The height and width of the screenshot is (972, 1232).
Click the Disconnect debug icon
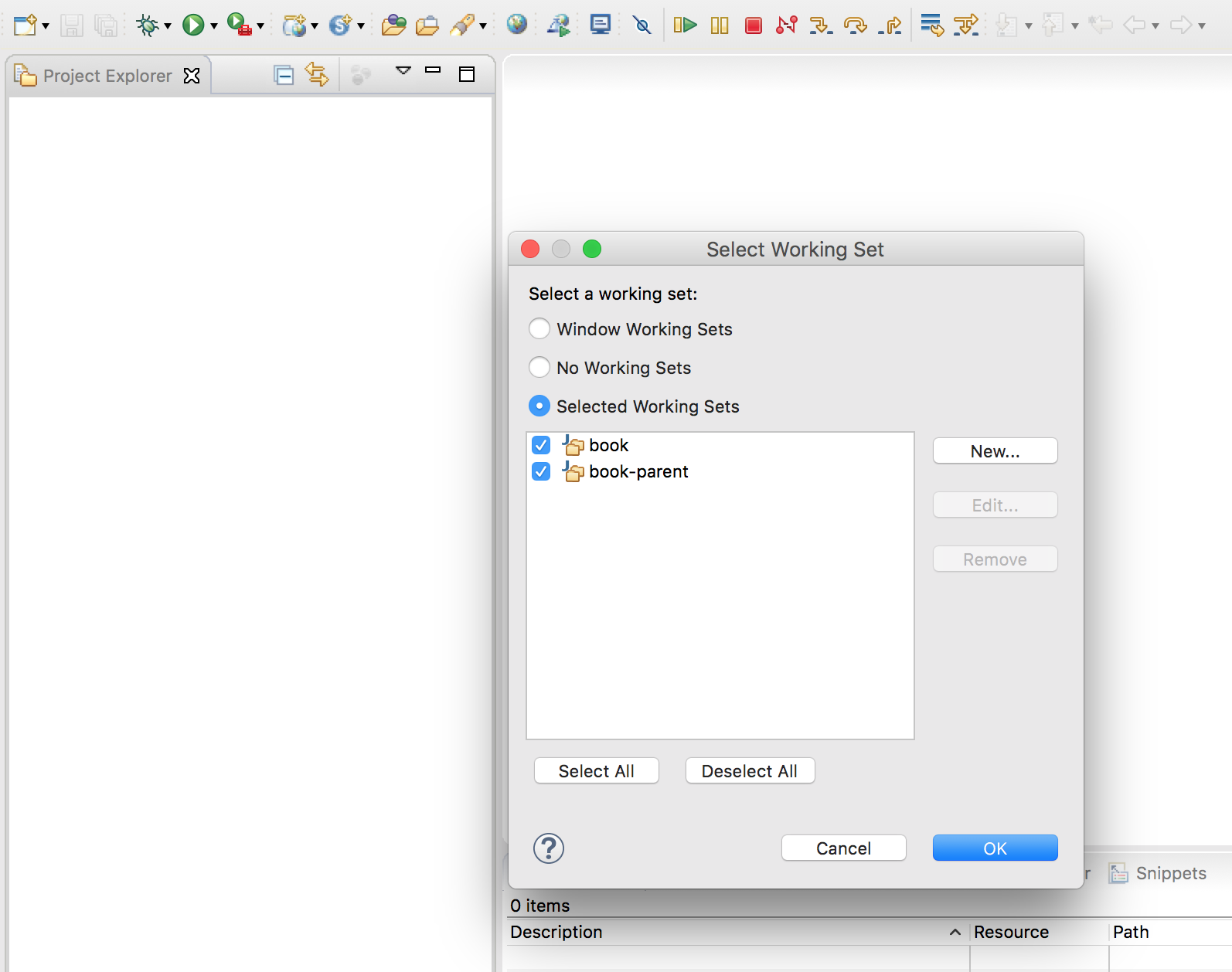coord(787,25)
